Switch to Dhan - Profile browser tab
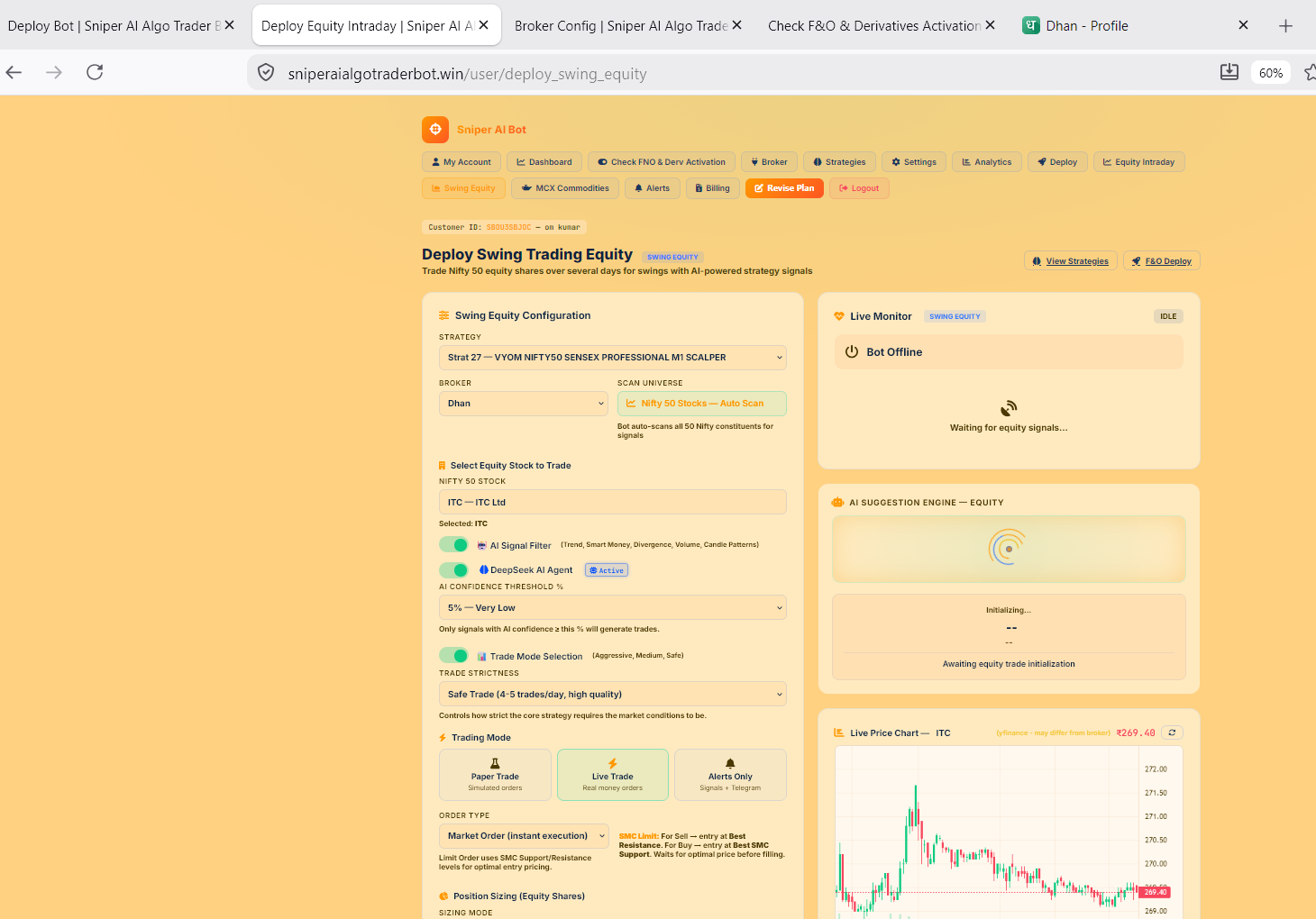This screenshot has width=1316, height=919. click(1136, 25)
